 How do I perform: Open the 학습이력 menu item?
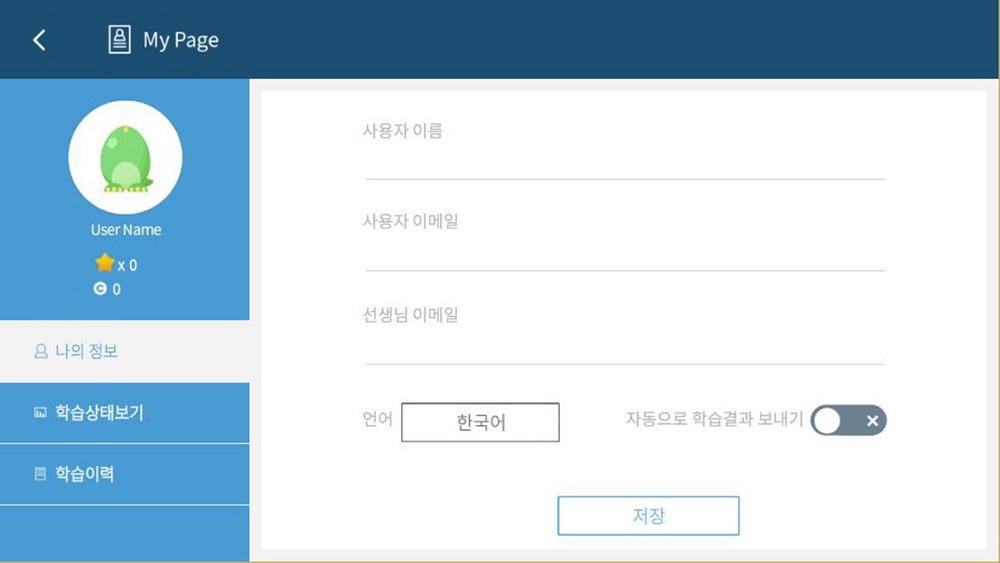click(x=124, y=474)
